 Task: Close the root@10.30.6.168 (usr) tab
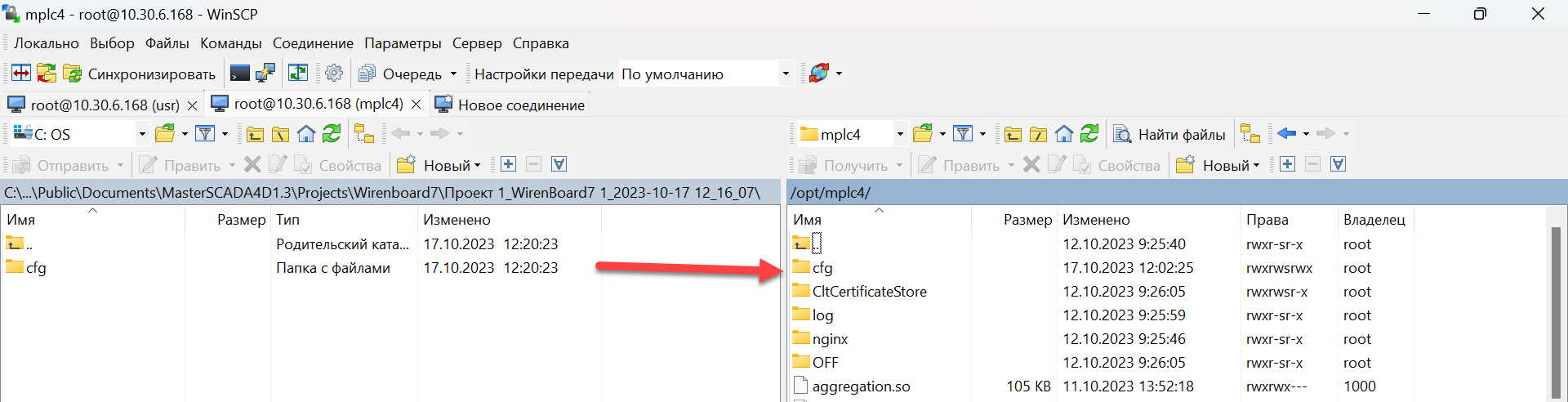coord(192,105)
